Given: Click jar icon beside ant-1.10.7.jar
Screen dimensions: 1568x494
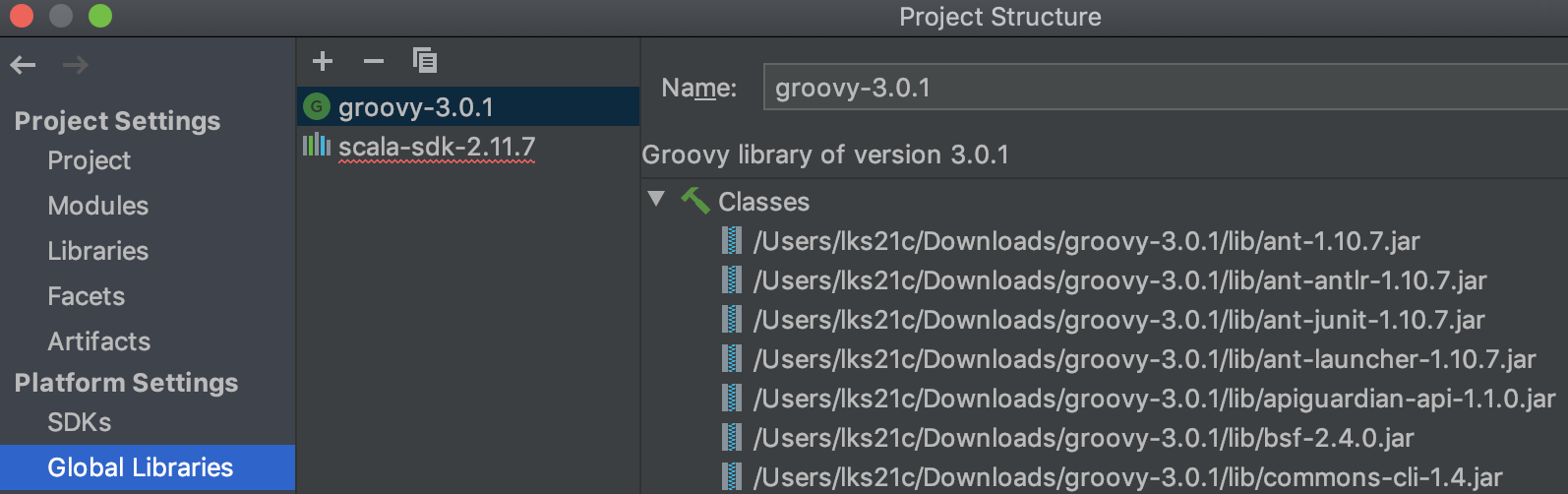Looking at the screenshot, I should [732, 240].
